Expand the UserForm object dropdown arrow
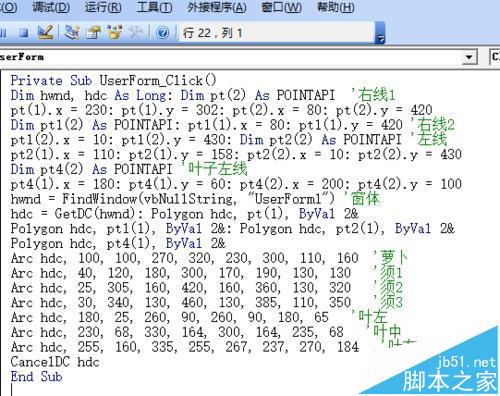The image size is (500, 396). 469,57
